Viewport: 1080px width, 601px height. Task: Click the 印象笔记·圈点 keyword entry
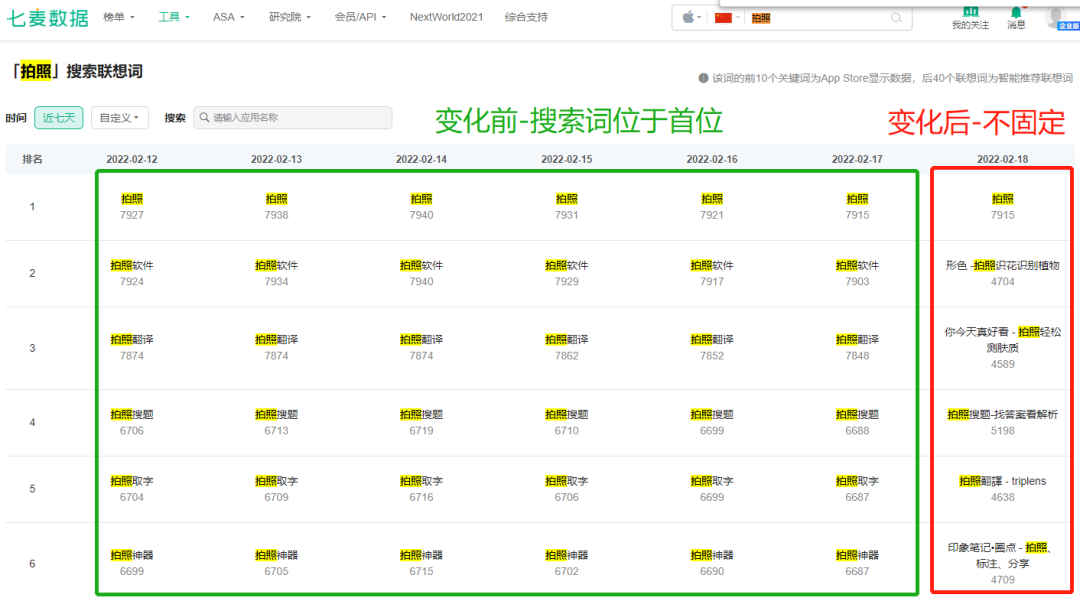point(1002,556)
